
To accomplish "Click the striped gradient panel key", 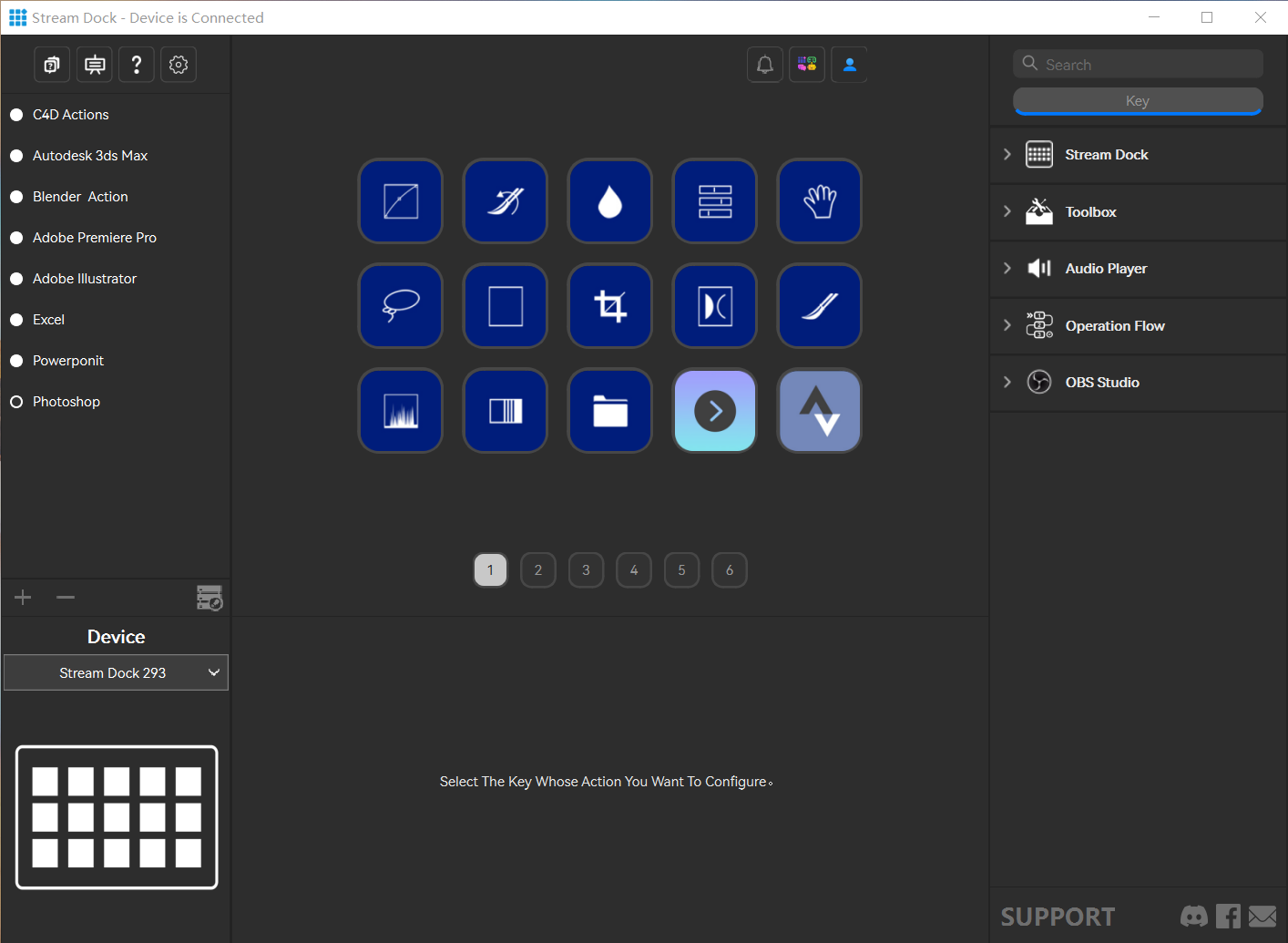I will (x=506, y=411).
